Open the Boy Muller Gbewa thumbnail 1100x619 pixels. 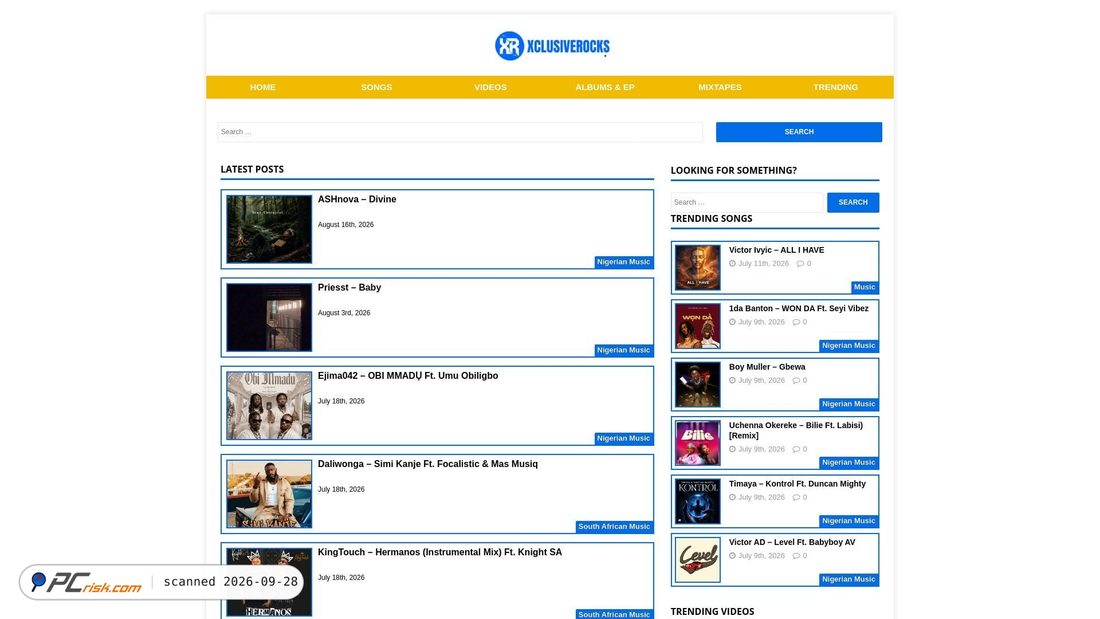[697, 385]
